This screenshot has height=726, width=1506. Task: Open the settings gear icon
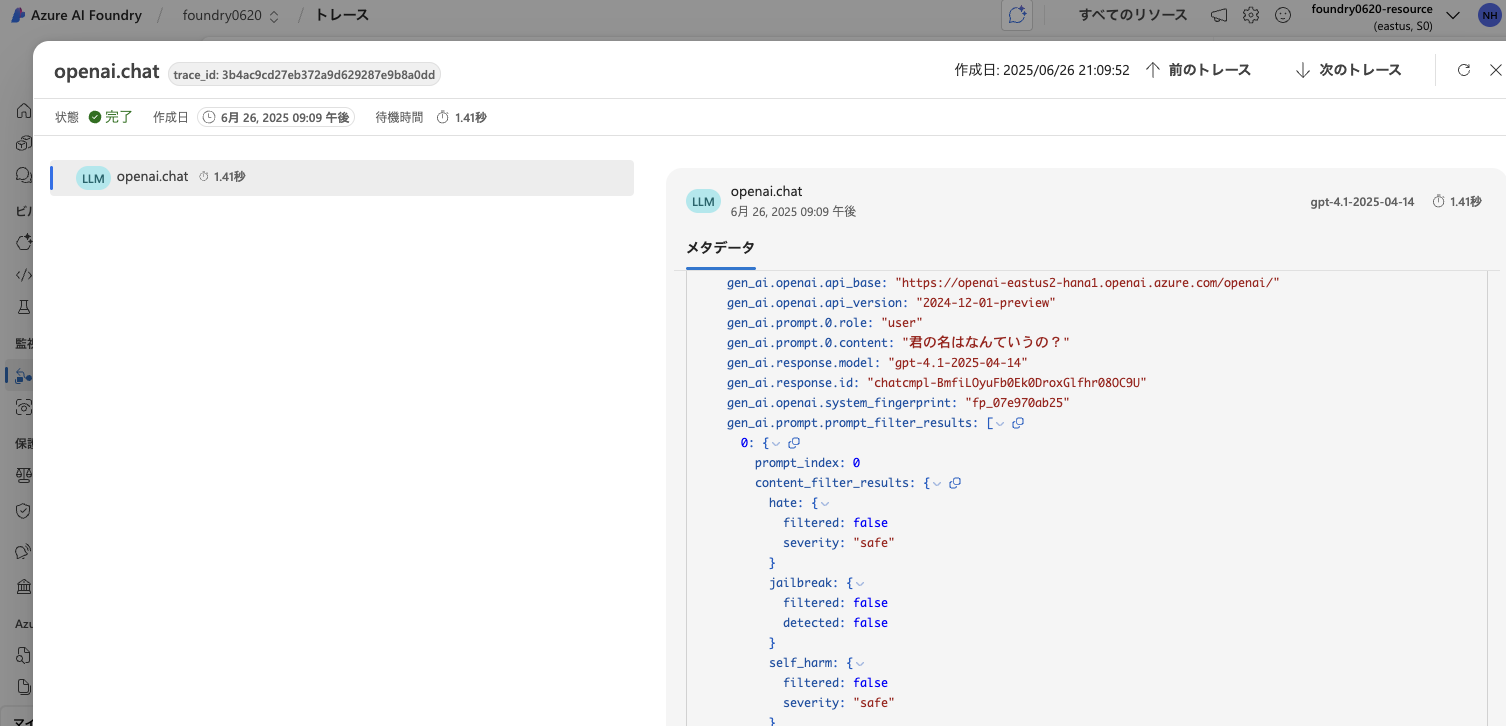tap(1251, 15)
